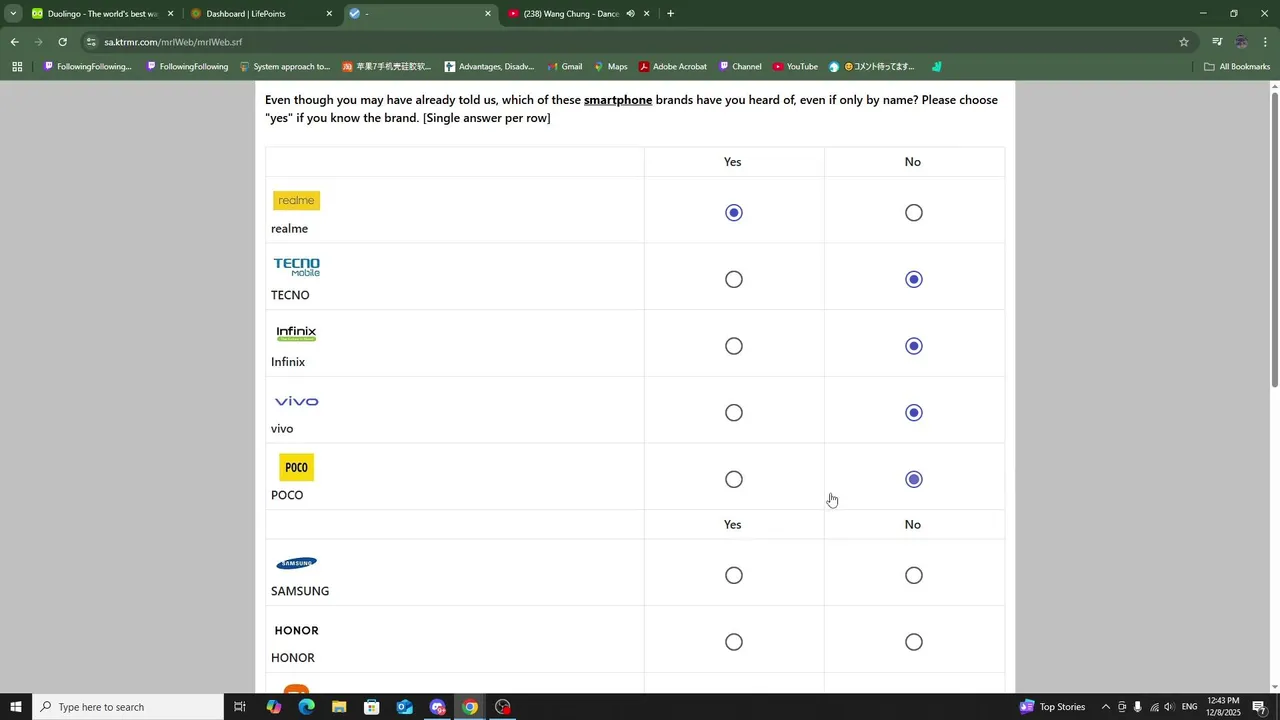Open Task View on taskbar
This screenshot has height=720, width=1280.
click(x=240, y=707)
